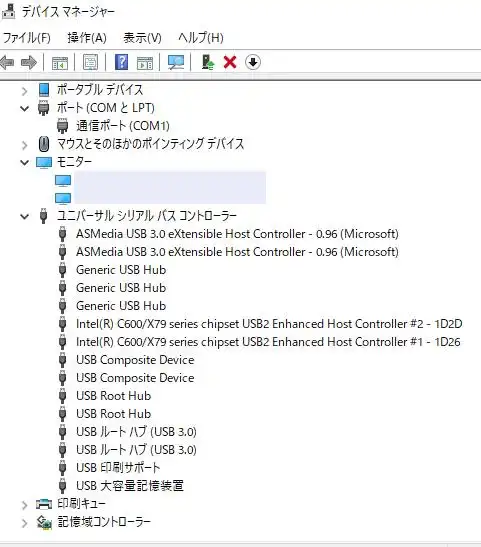Select ポート (COM と LPT) category label
The width and height of the screenshot is (481, 547).
coord(106,108)
